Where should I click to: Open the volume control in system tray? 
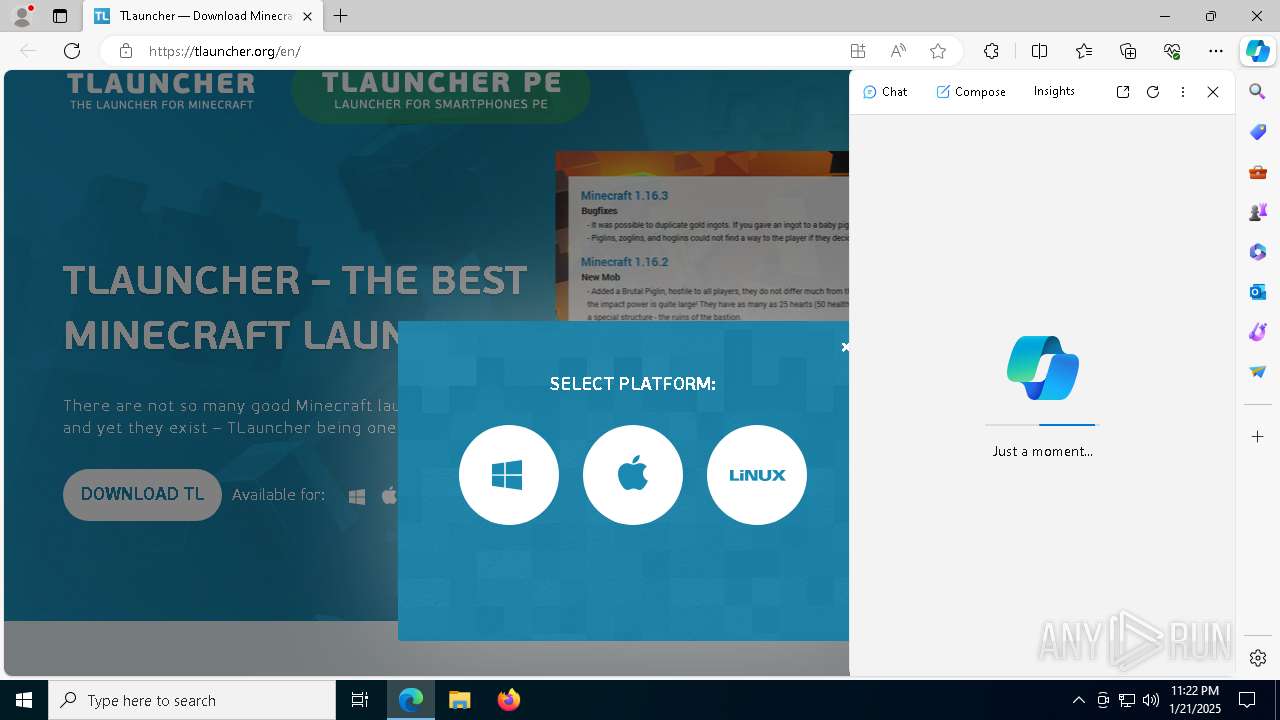(x=1151, y=700)
